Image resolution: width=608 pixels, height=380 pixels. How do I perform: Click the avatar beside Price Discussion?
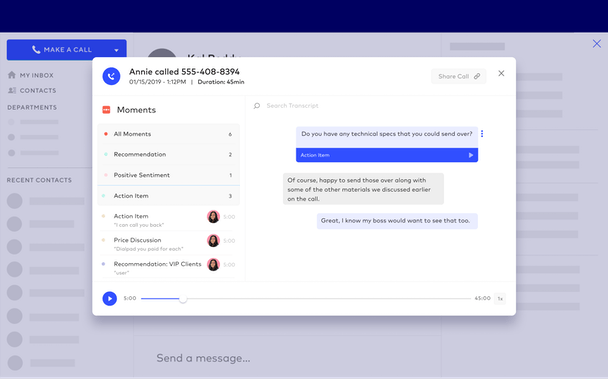213,241
